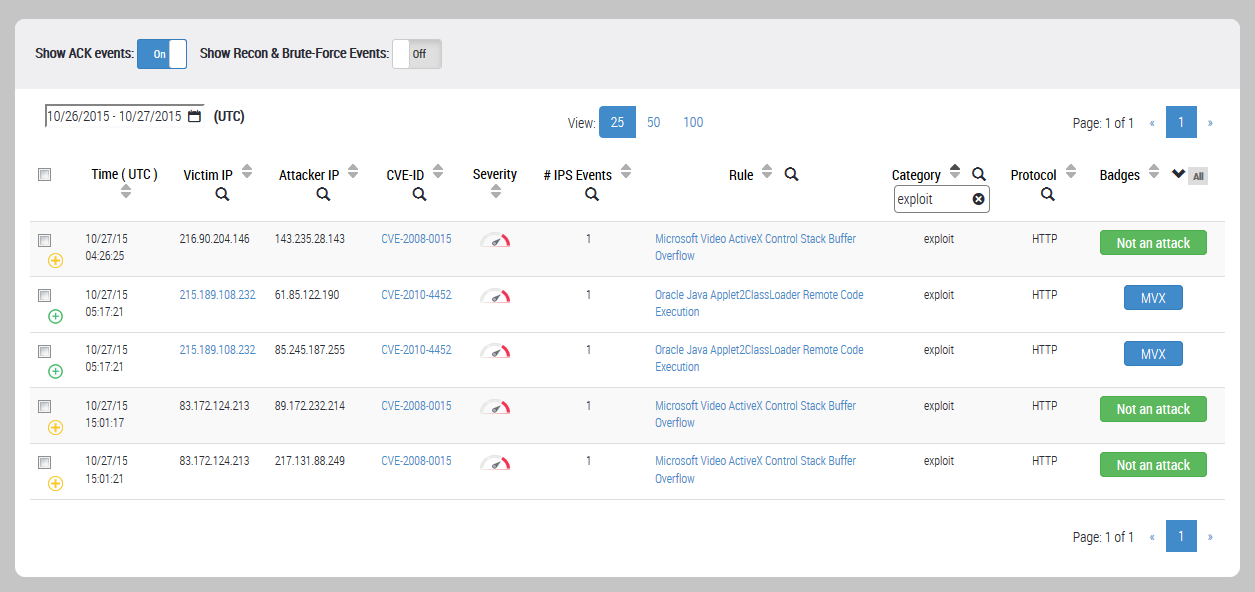Expand event row for attacker 85.245.187.255

(55, 371)
